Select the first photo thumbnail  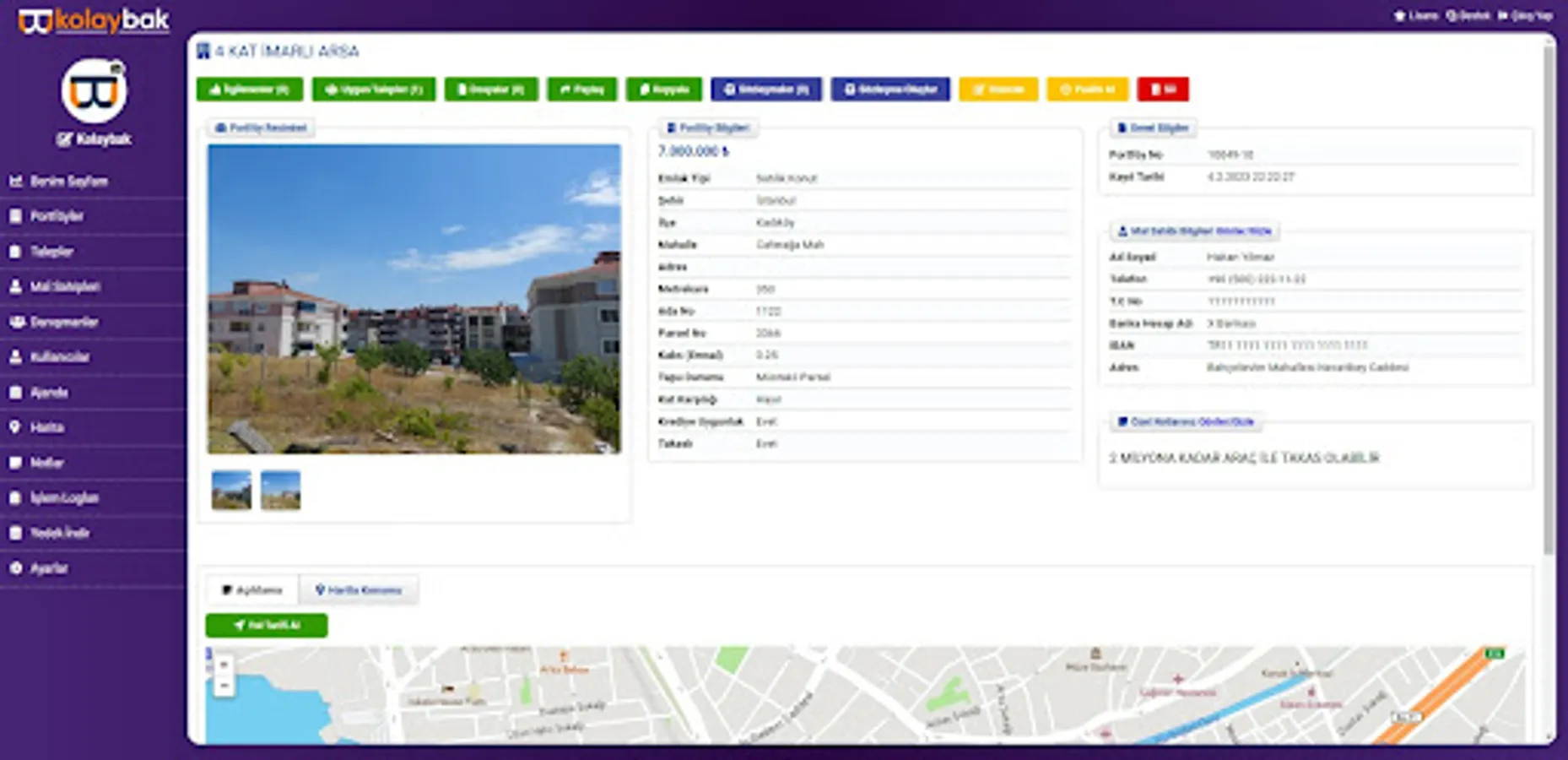(231, 491)
